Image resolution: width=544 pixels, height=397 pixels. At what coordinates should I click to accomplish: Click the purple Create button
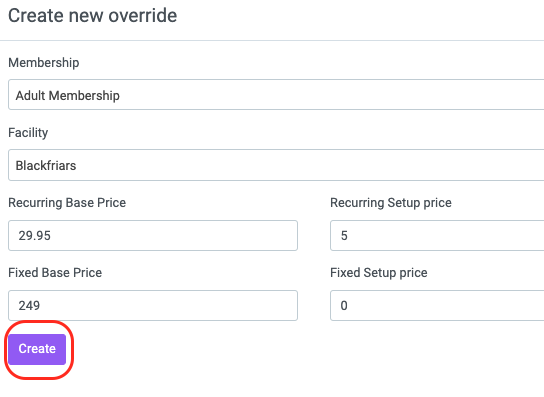click(37, 349)
